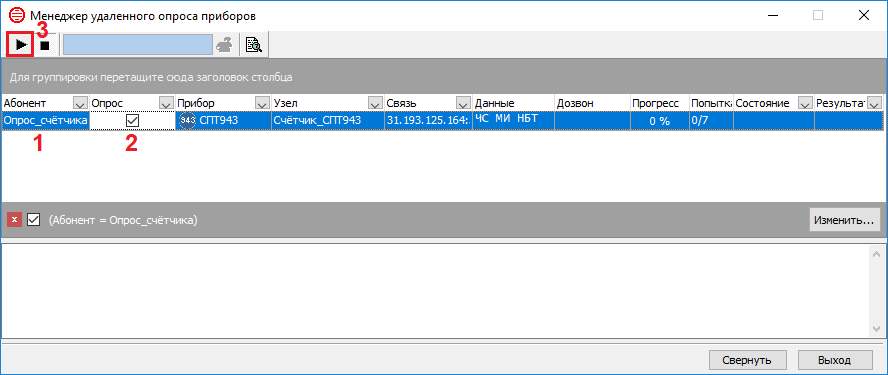Open the Узел column filter dropdown
The height and width of the screenshot is (375, 888).
(x=375, y=103)
